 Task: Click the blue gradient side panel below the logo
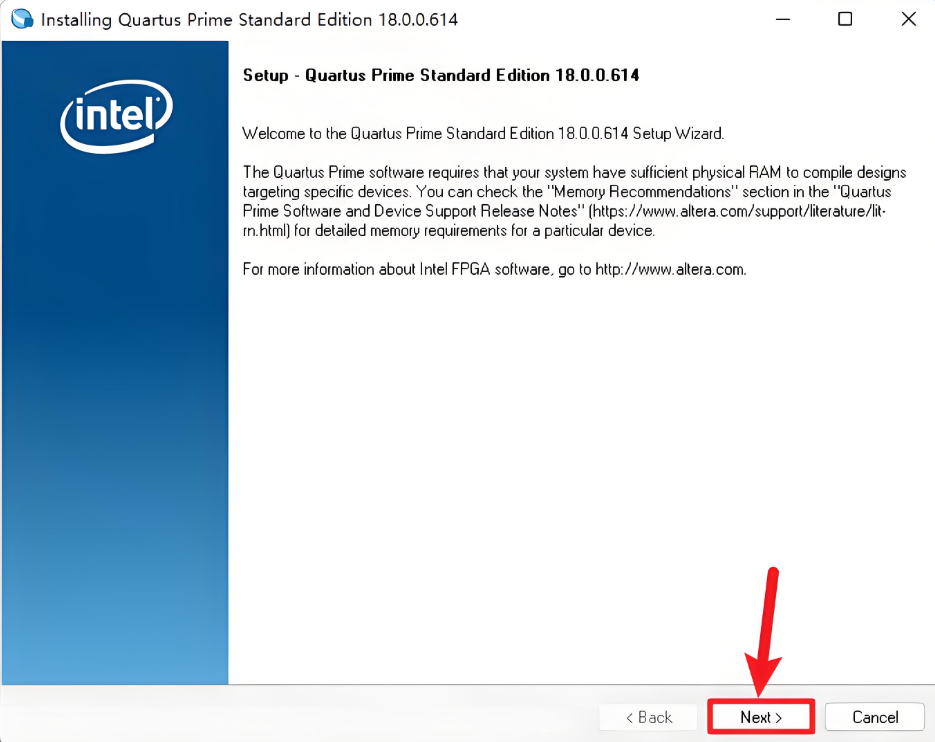pyautogui.click(x=115, y=418)
